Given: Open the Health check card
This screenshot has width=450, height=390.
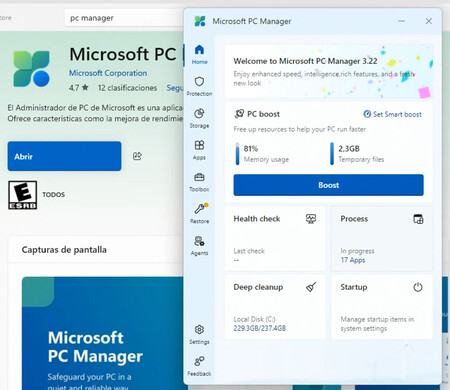Looking at the screenshot, I should (x=275, y=238).
